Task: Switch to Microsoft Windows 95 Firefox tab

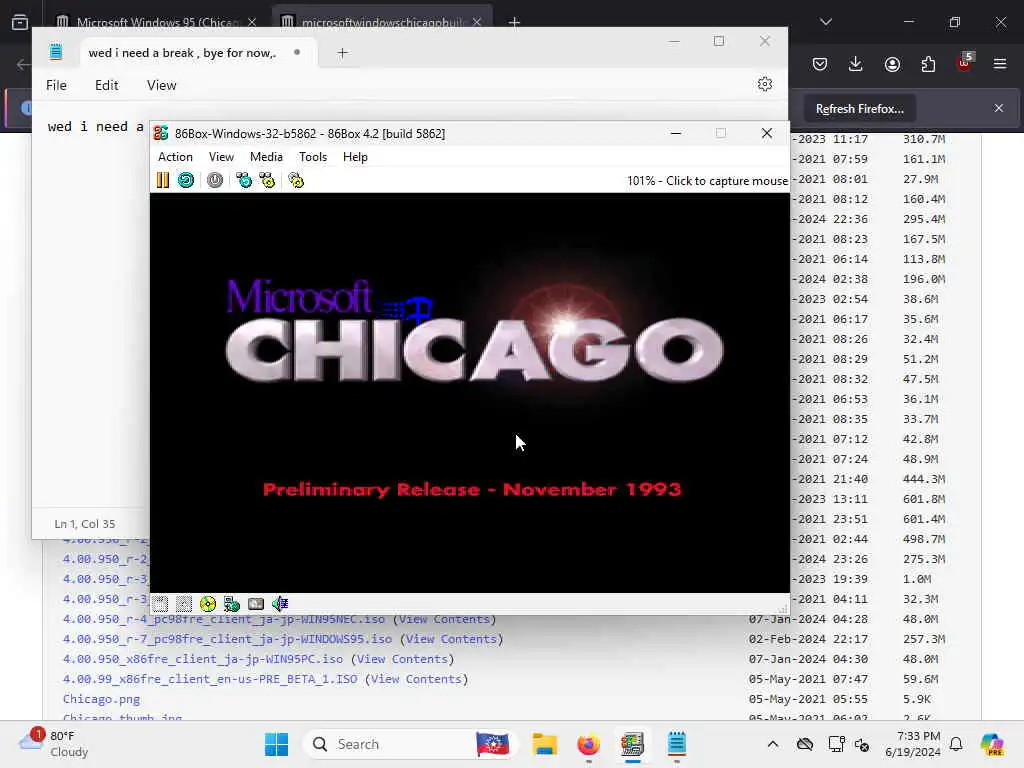Action: [157, 22]
